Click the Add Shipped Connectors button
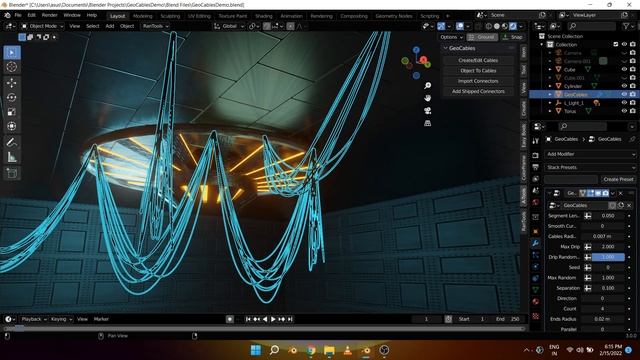 click(478, 91)
